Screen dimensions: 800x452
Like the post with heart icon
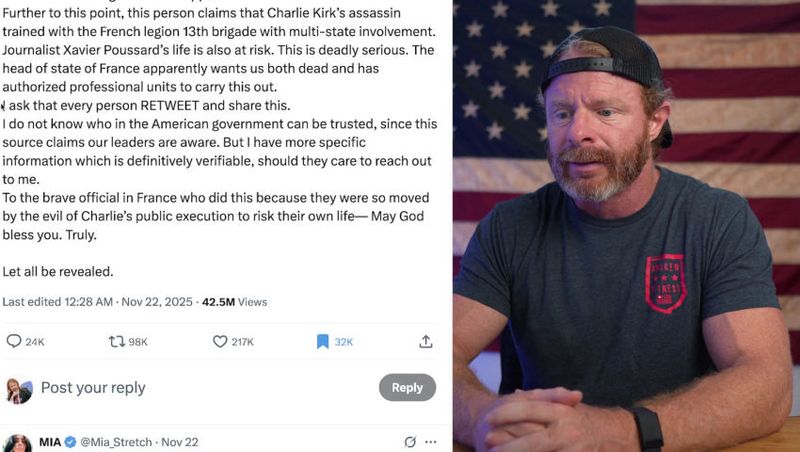[x=220, y=342]
